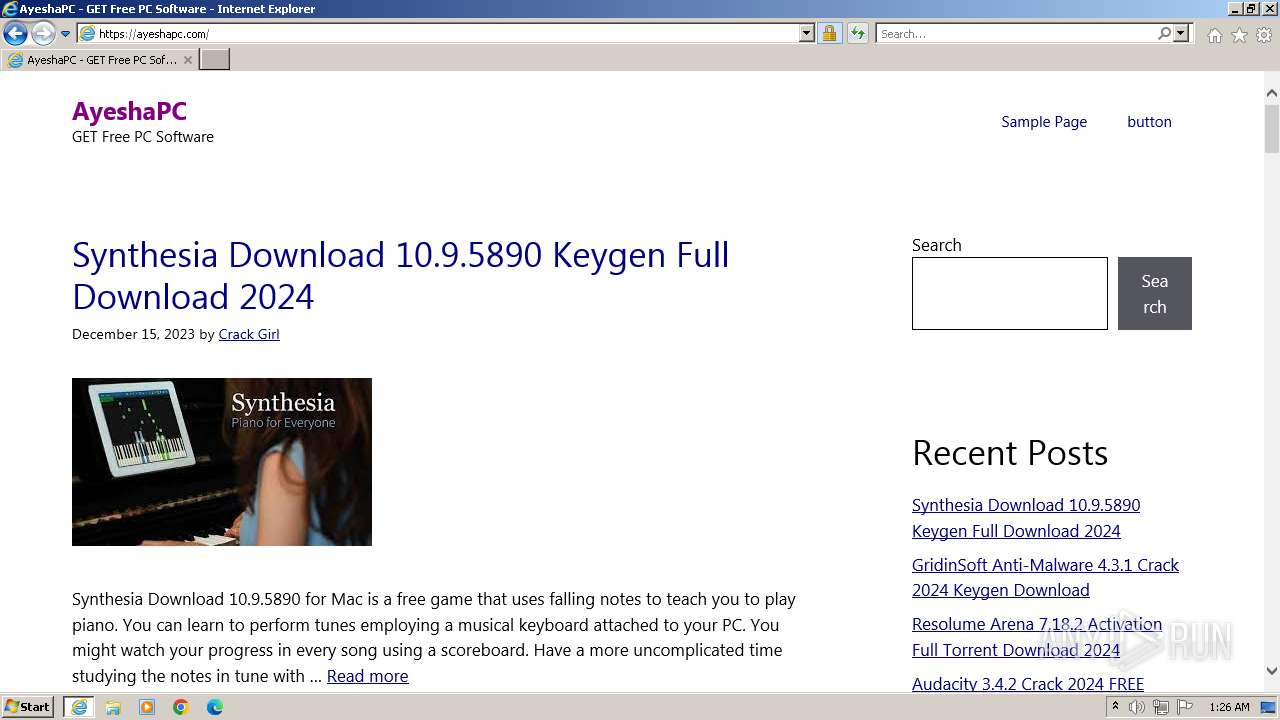Screen dimensions: 1280x720
Task: Click the browser toolbar Search box
Action: 1016,33
